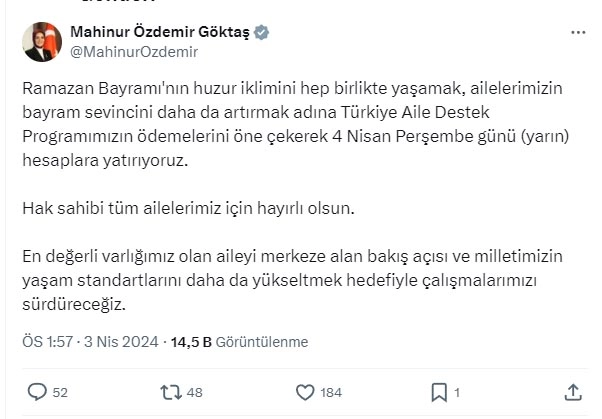Click the "En değerli varlığımız" closing paragraph

[293, 280]
